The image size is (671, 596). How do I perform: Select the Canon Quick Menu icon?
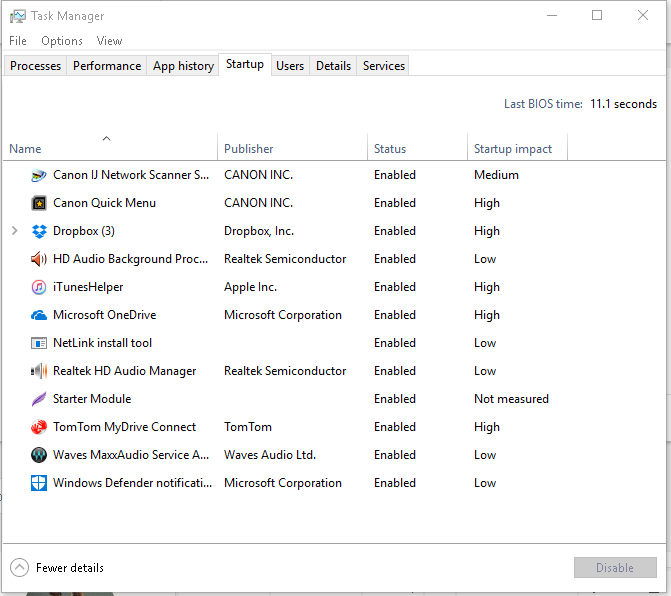[39, 203]
